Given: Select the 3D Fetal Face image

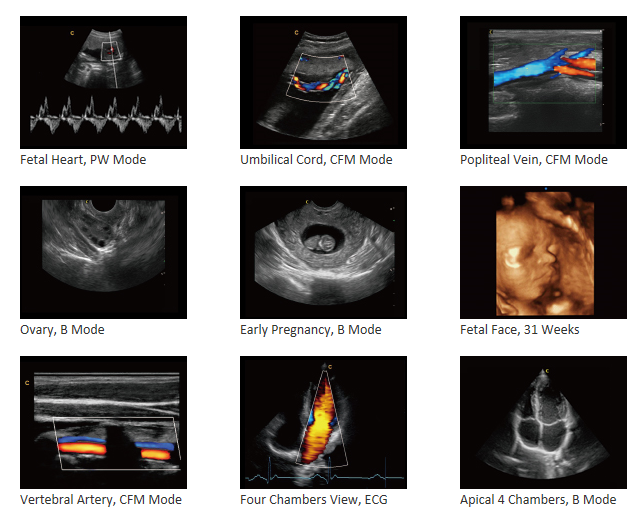Looking at the screenshot, I should (x=543, y=252).
